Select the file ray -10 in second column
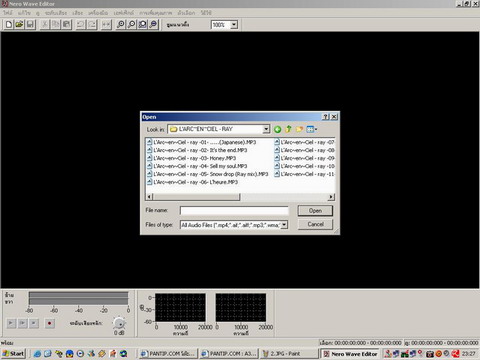This screenshot has height=360, width=480. pos(304,166)
